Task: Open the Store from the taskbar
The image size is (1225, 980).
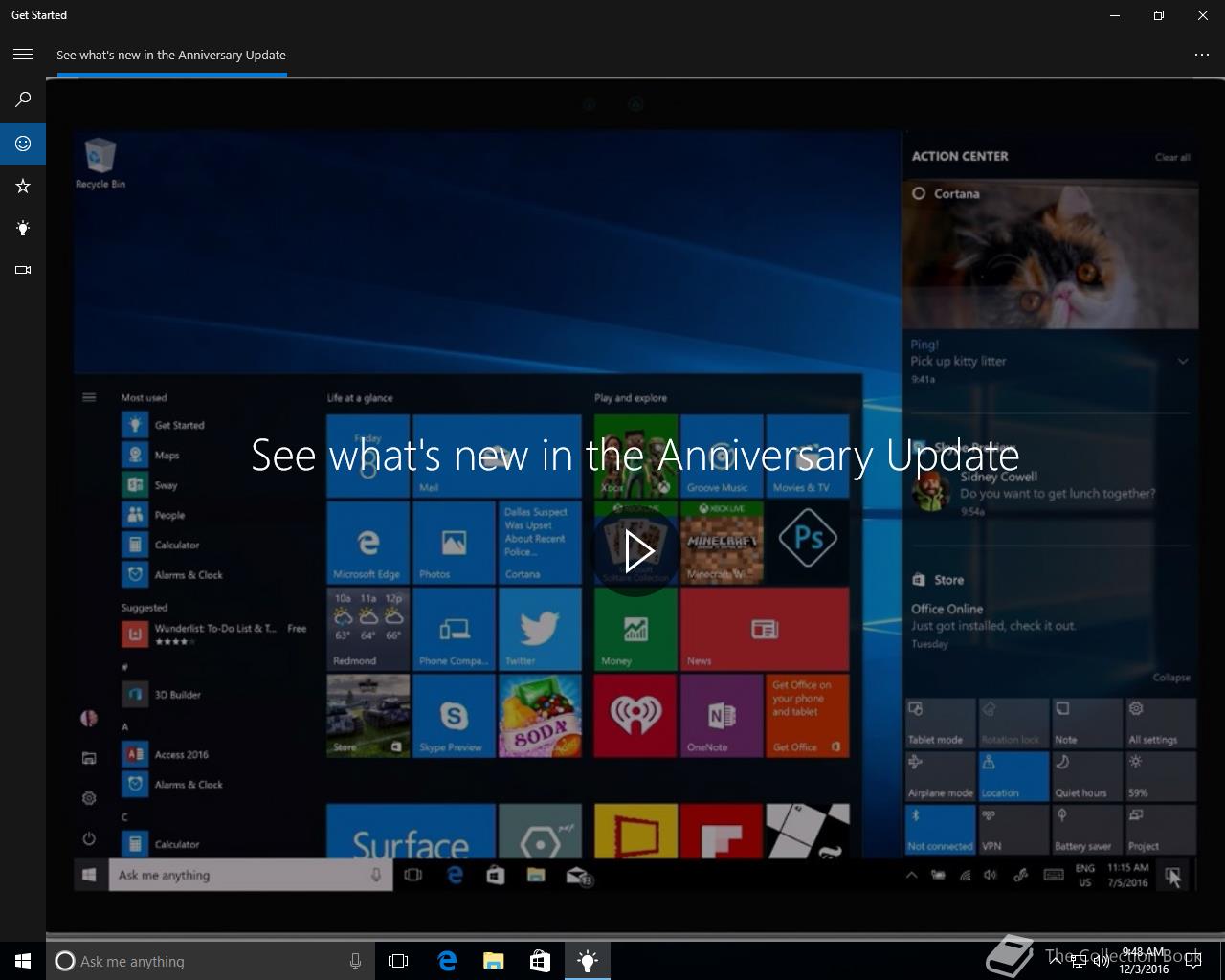Action: [540, 961]
